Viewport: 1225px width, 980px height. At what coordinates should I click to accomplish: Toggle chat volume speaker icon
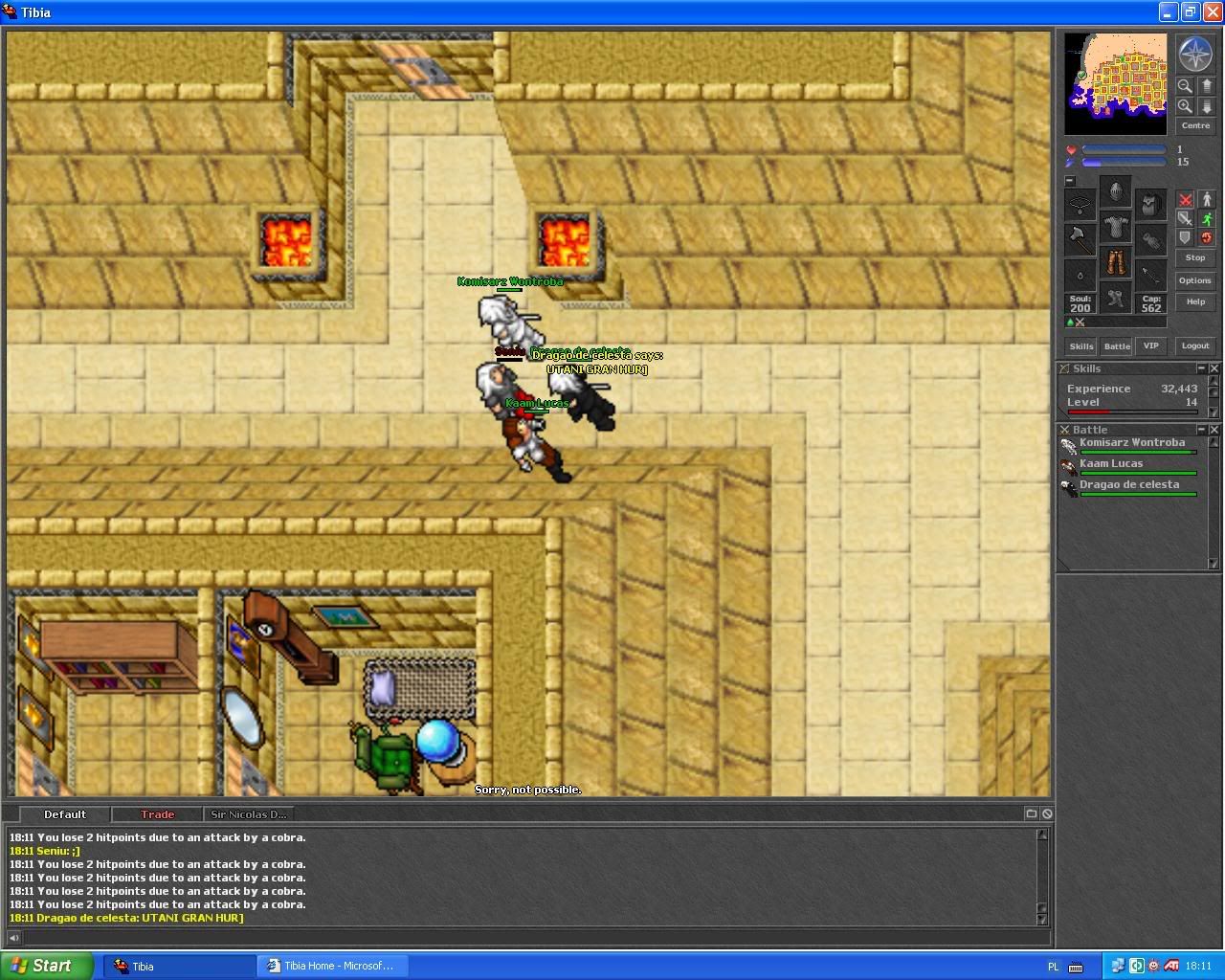click(13, 938)
